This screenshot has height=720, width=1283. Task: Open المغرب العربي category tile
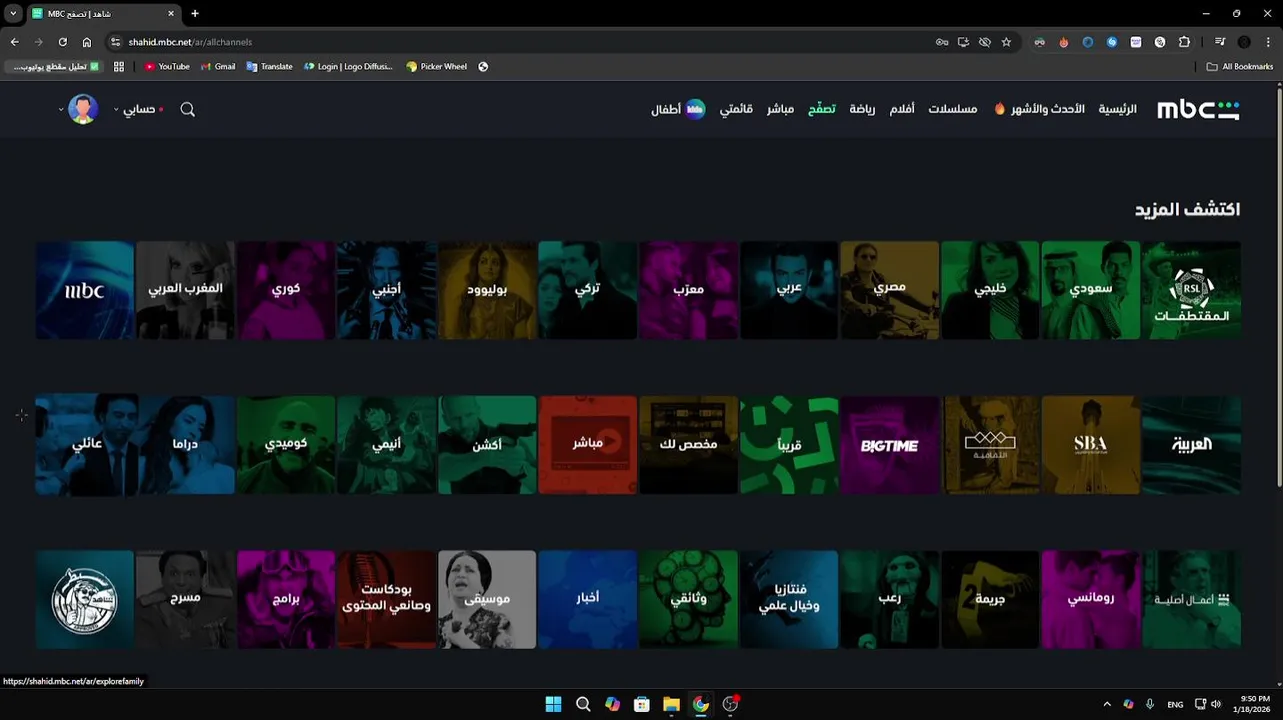tap(185, 290)
